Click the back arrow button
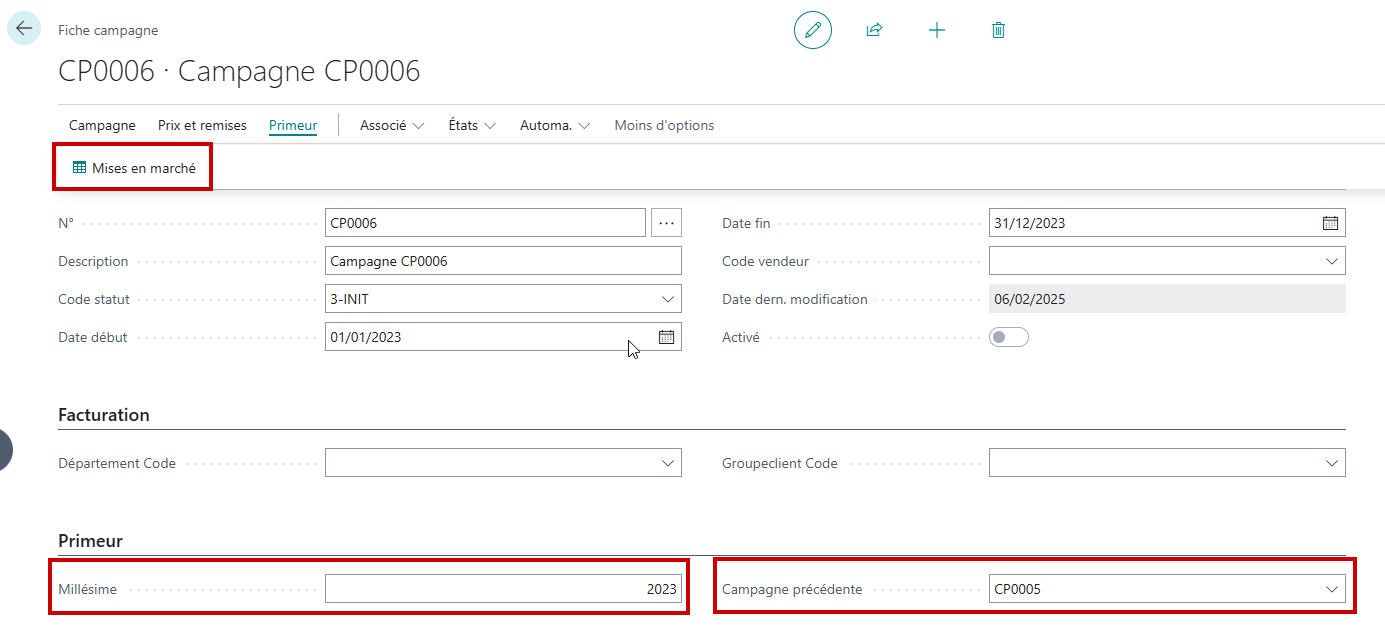This screenshot has width=1385, height=642. pyautogui.click(x=24, y=29)
